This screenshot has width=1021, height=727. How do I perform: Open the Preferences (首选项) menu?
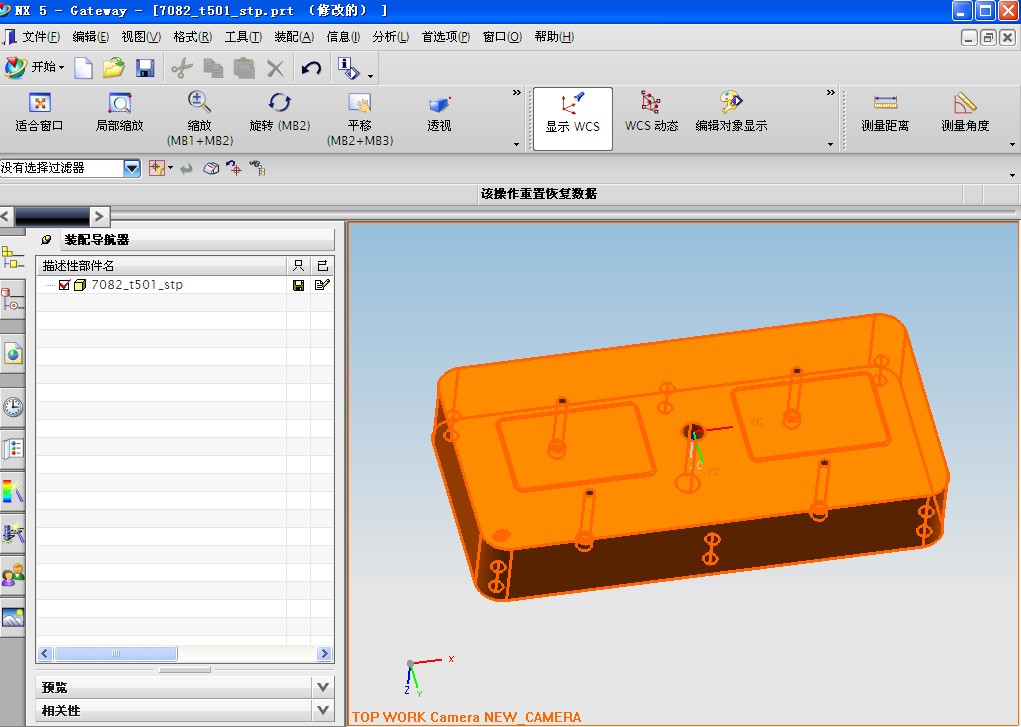tap(446, 37)
